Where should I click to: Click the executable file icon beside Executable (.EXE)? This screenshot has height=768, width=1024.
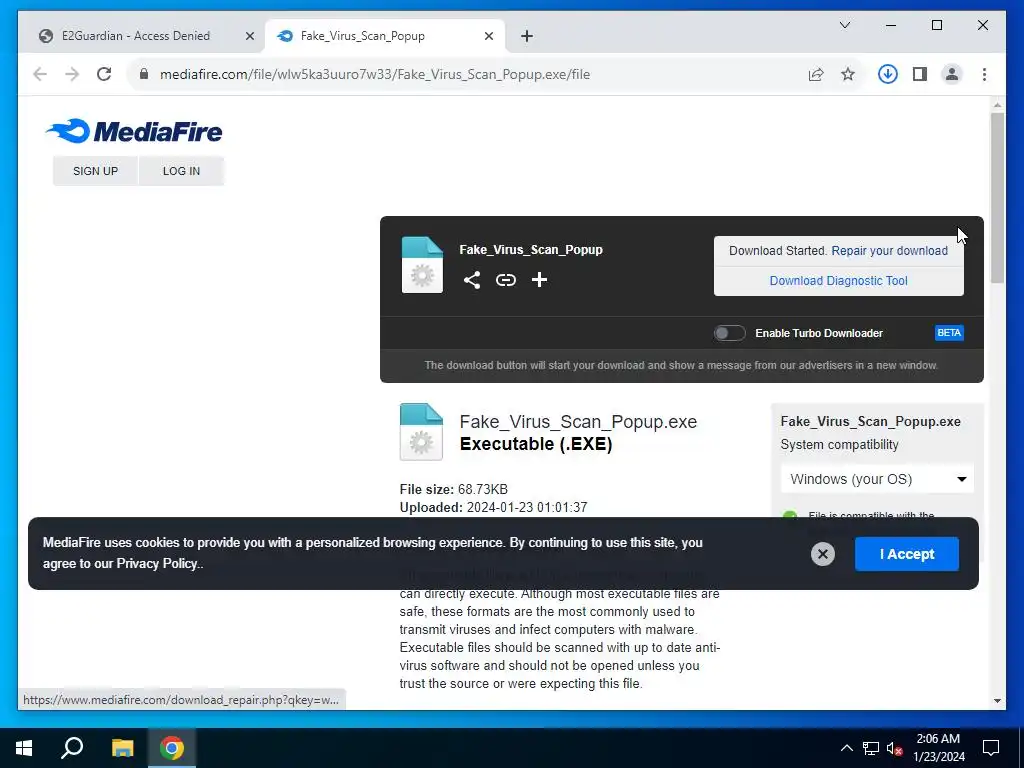coord(421,432)
